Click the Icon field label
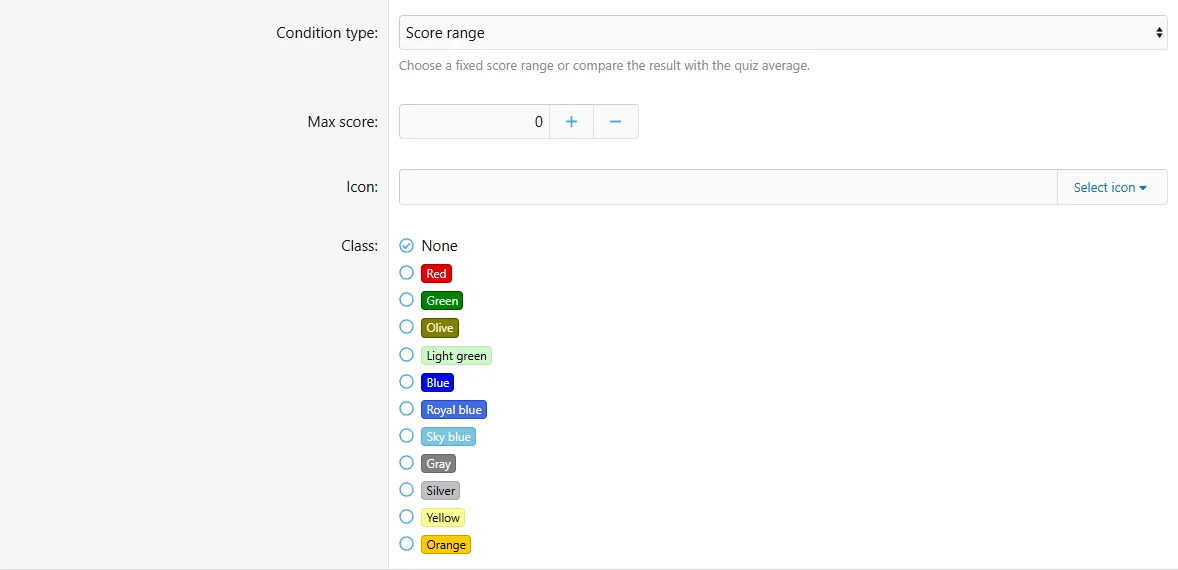 pos(363,187)
